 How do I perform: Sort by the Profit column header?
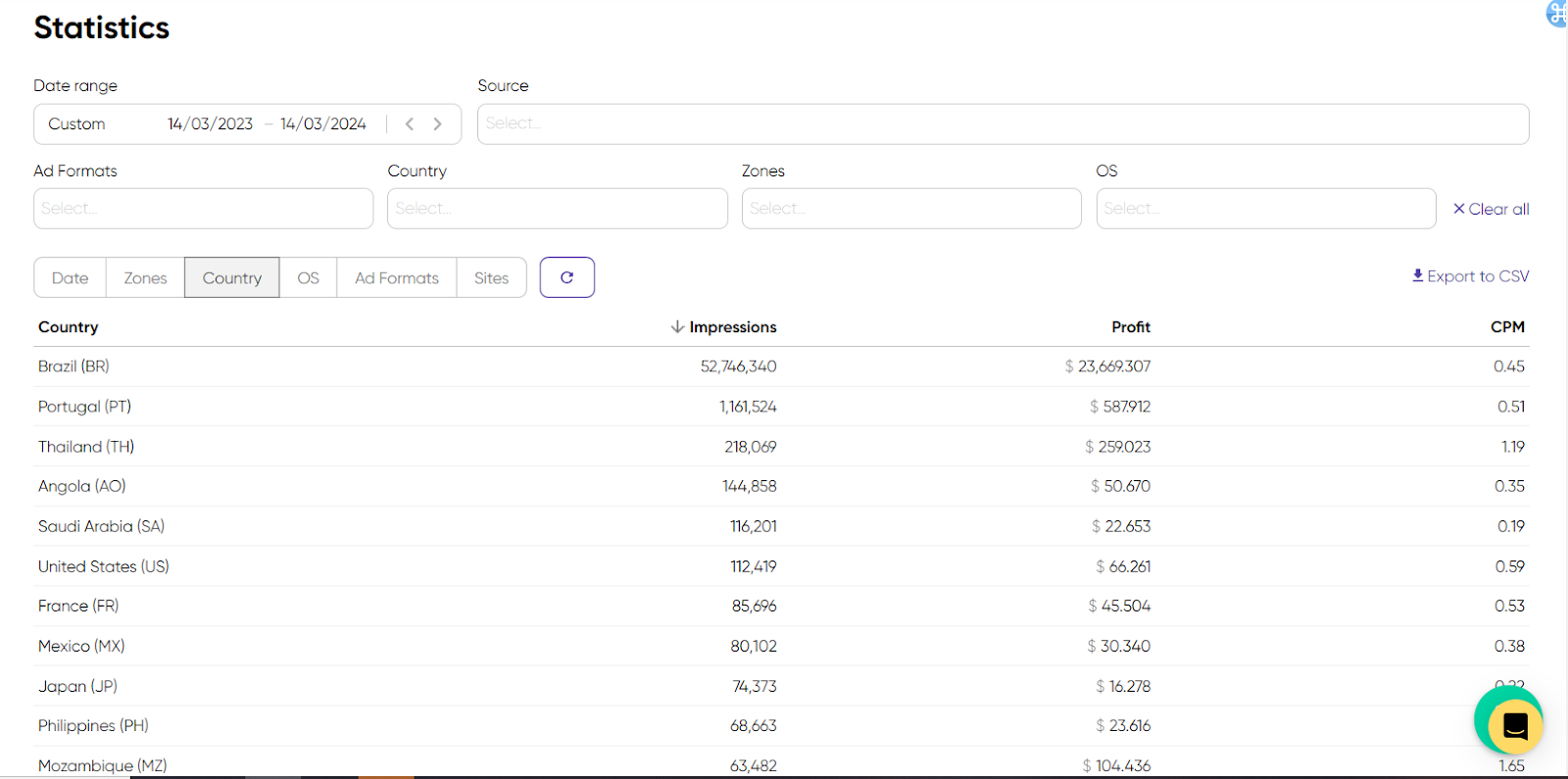pos(1130,327)
